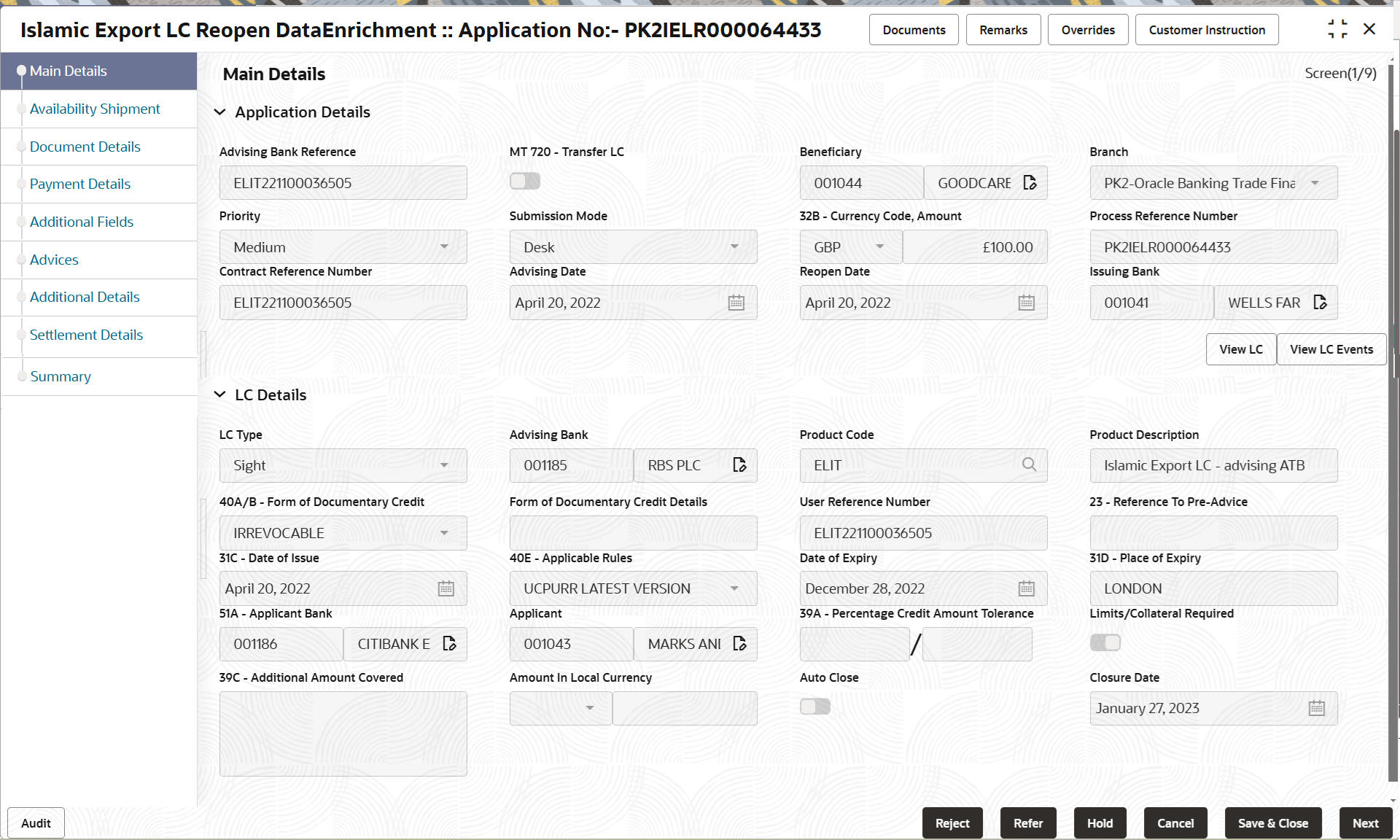Toggle Limits/Collateral Required switch
The image size is (1400, 840).
pyautogui.click(x=1105, y=642)
